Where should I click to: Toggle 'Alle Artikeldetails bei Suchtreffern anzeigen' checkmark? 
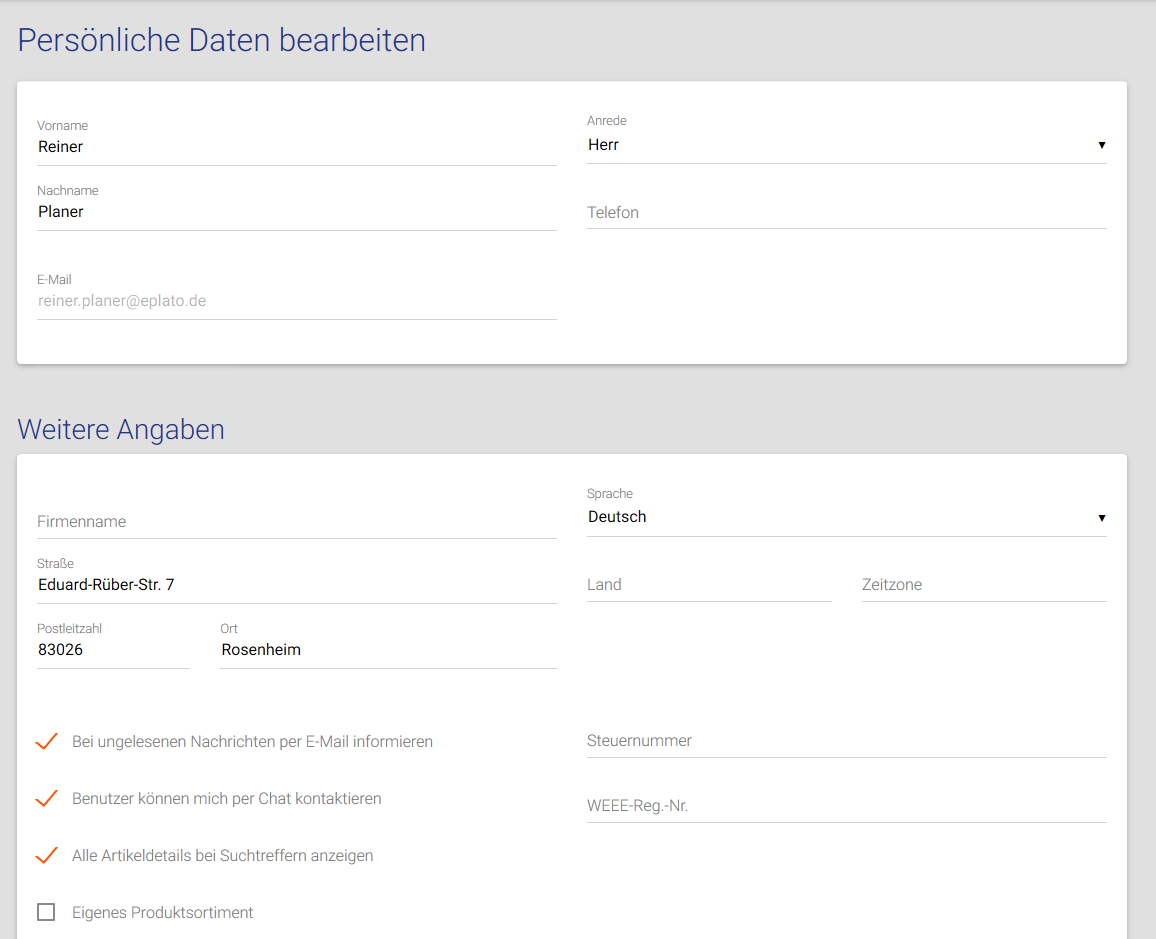[46, 856]
